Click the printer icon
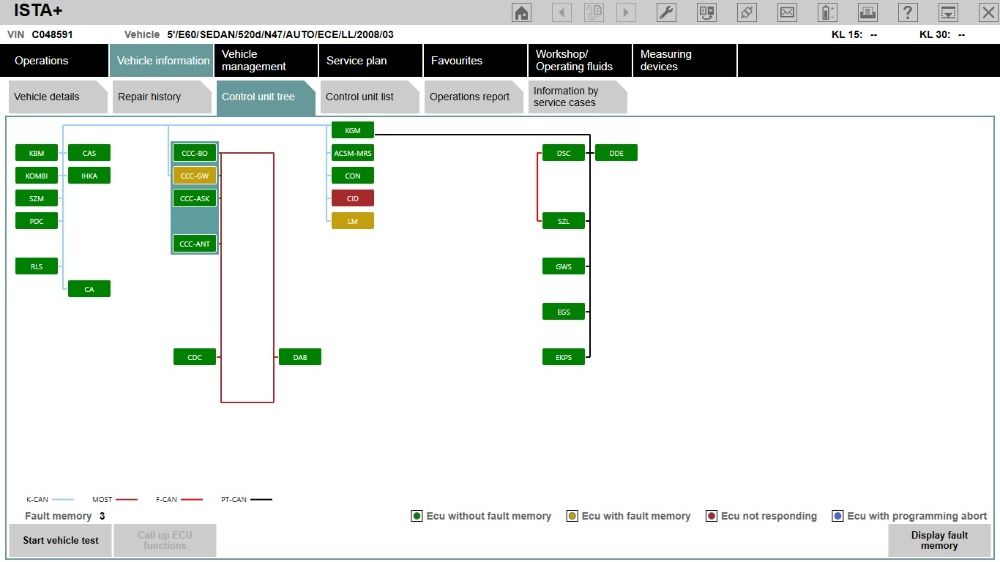The image size is (1000, 562). coord(867,12)
